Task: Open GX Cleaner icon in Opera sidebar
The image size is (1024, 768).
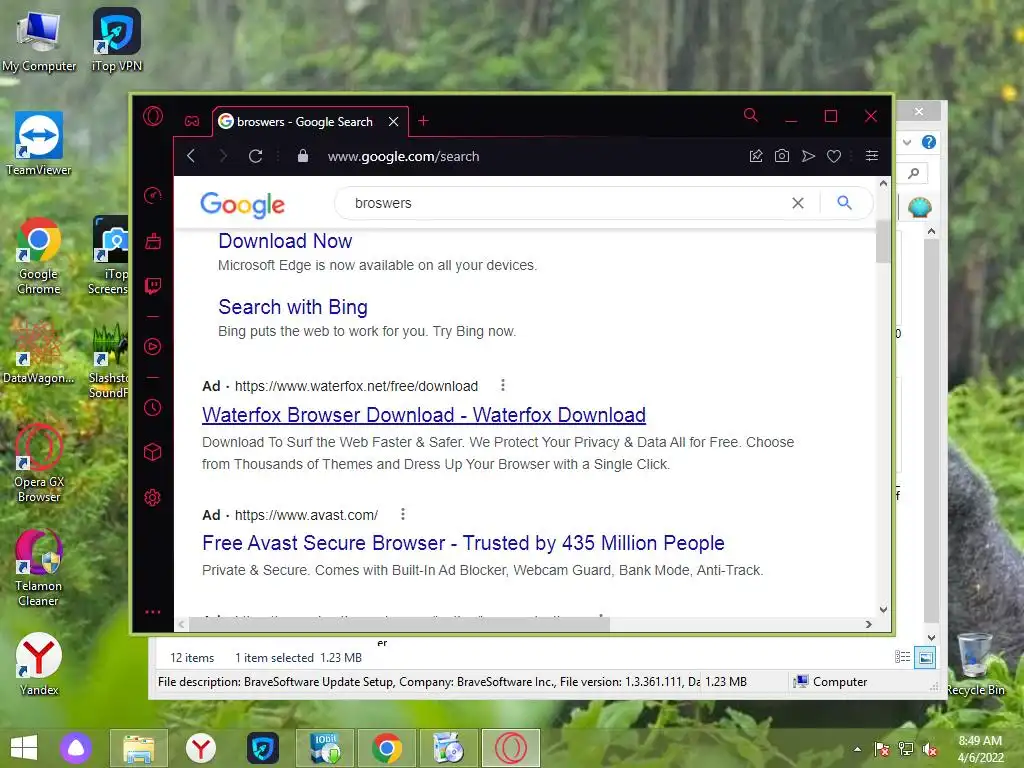Action: pos(153,241)
